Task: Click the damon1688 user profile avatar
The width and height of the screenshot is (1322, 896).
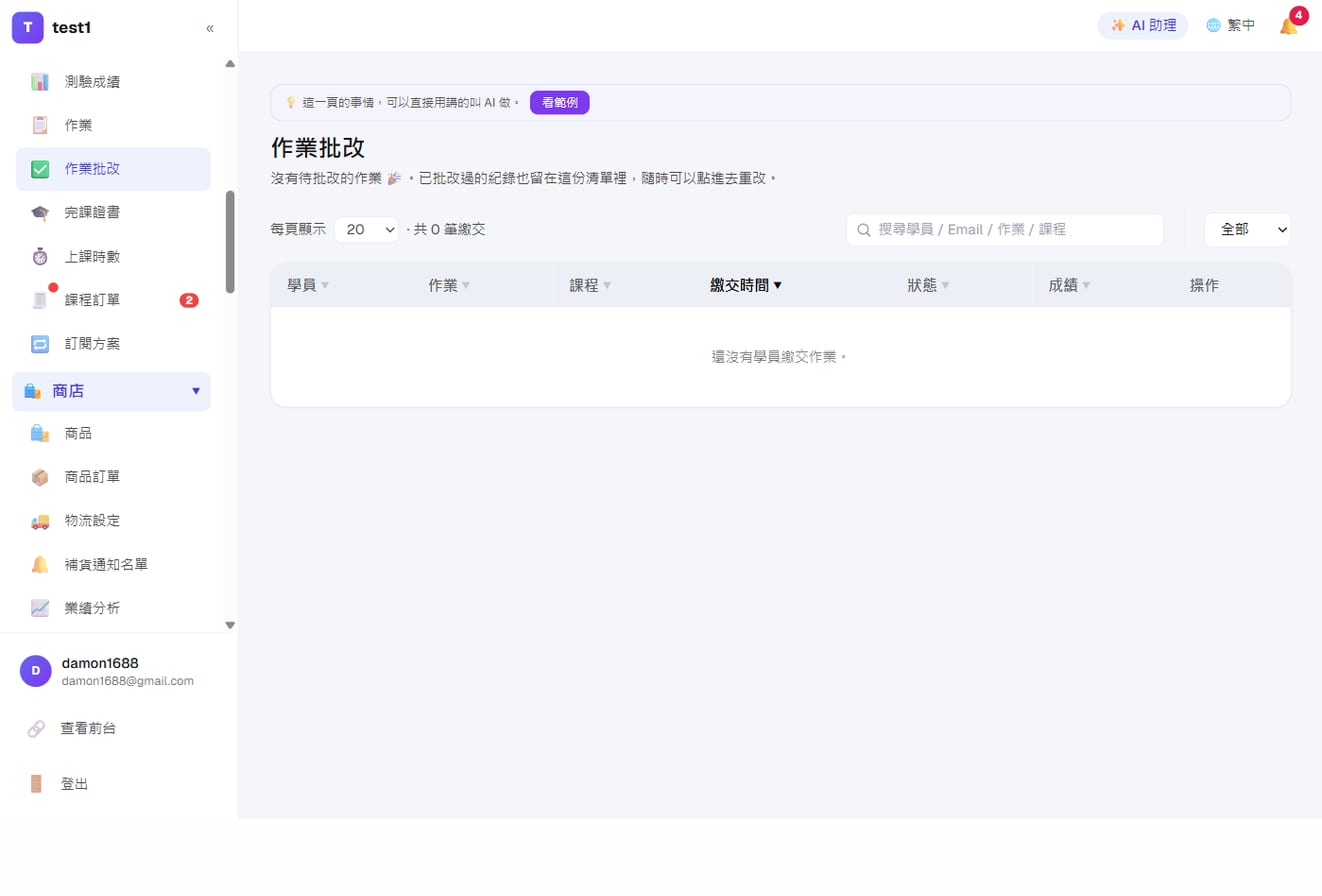Action: coord(36,671)
